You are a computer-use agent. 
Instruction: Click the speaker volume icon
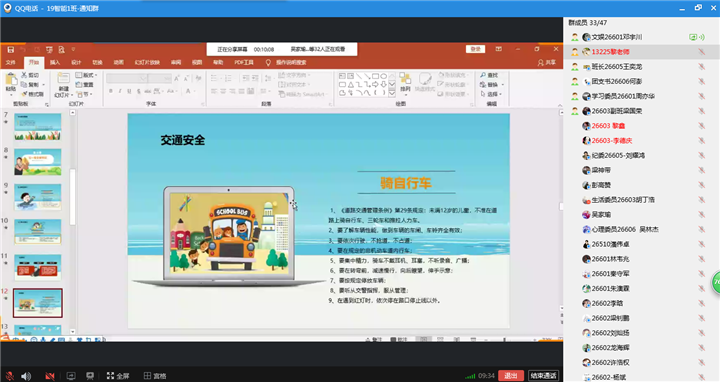pyautogui.click(x=26, y=376)
